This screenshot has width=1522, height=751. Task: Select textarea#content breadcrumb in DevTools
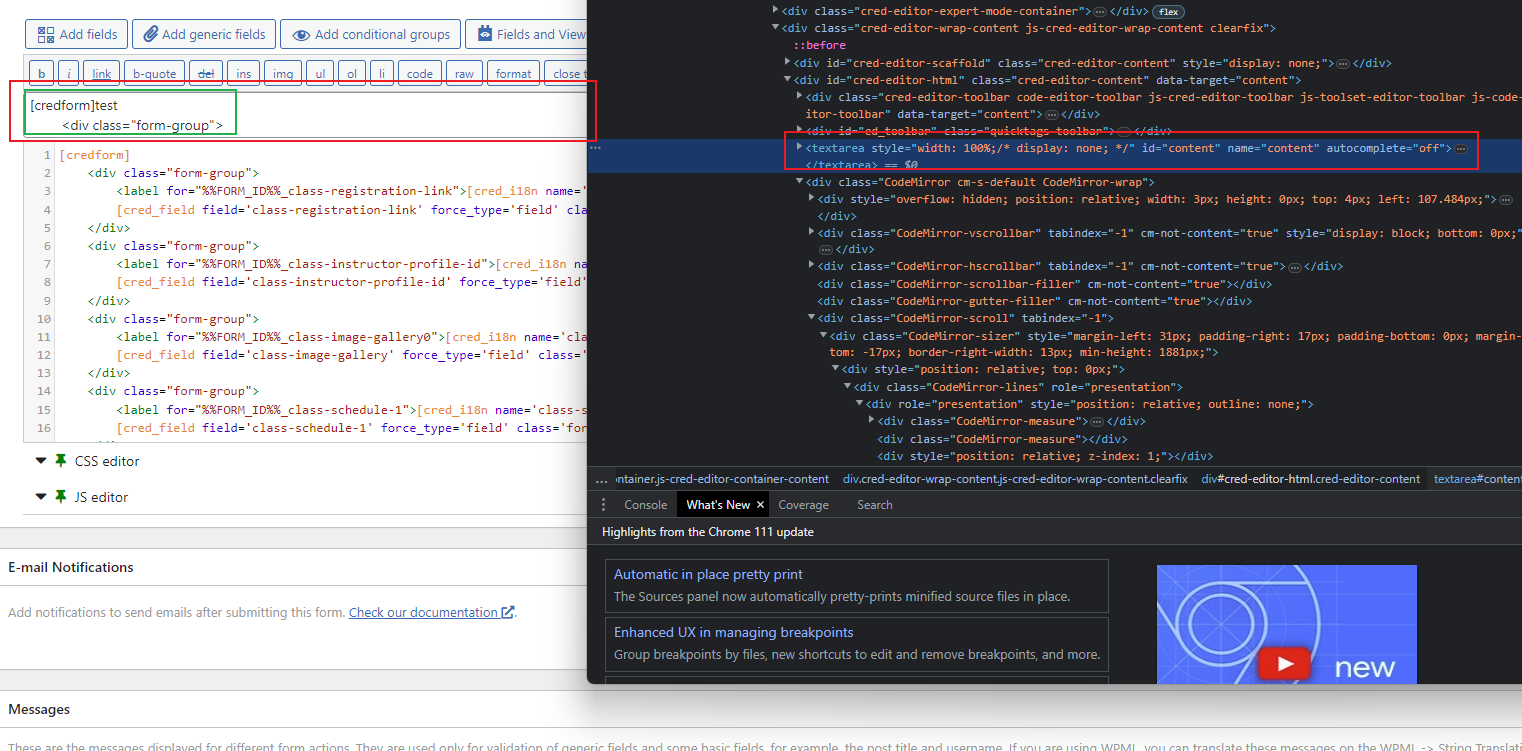point(1478,479)
